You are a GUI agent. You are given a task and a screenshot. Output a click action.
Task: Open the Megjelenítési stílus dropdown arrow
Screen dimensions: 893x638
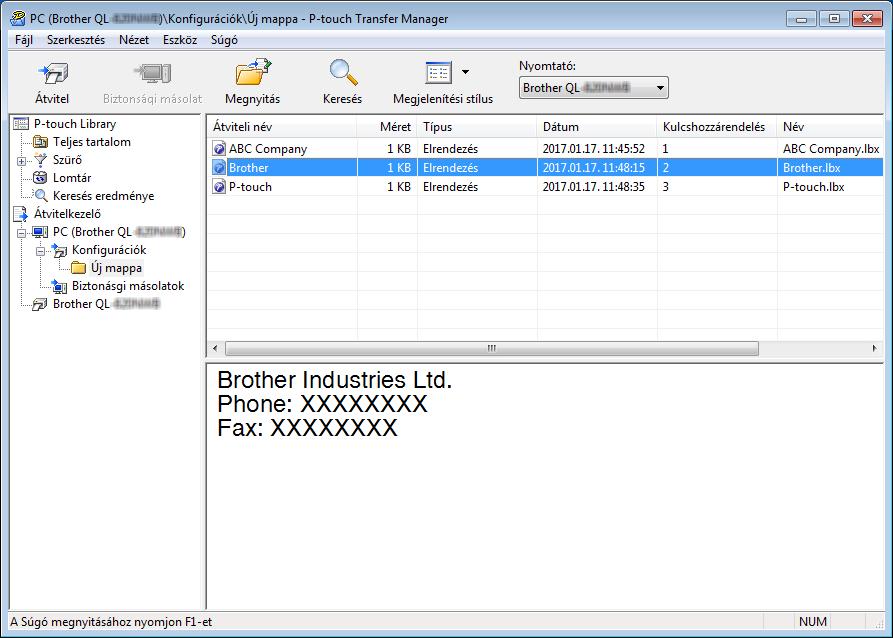(x=465, y=72)
